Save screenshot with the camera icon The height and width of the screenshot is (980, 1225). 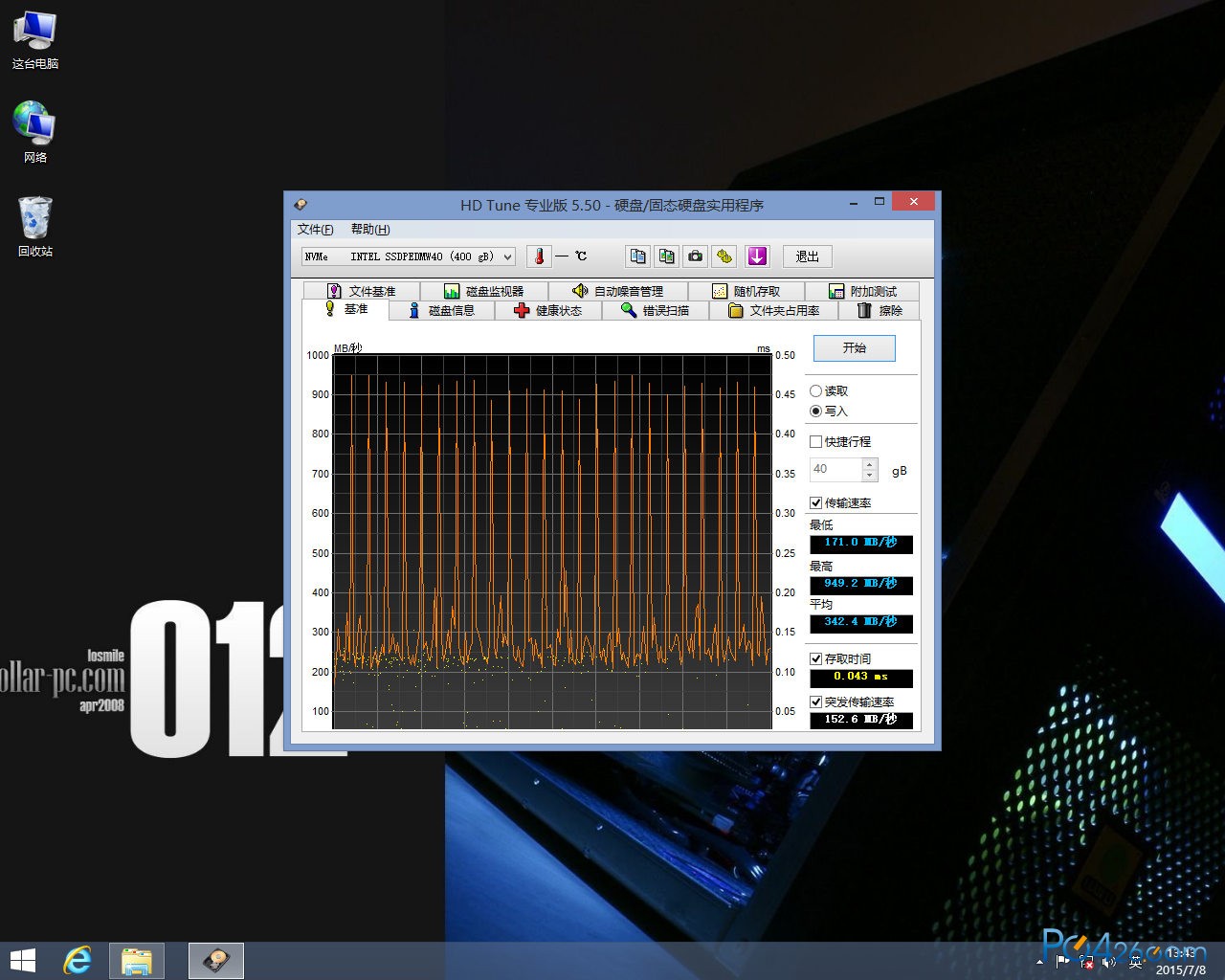[x=696, y=256]
